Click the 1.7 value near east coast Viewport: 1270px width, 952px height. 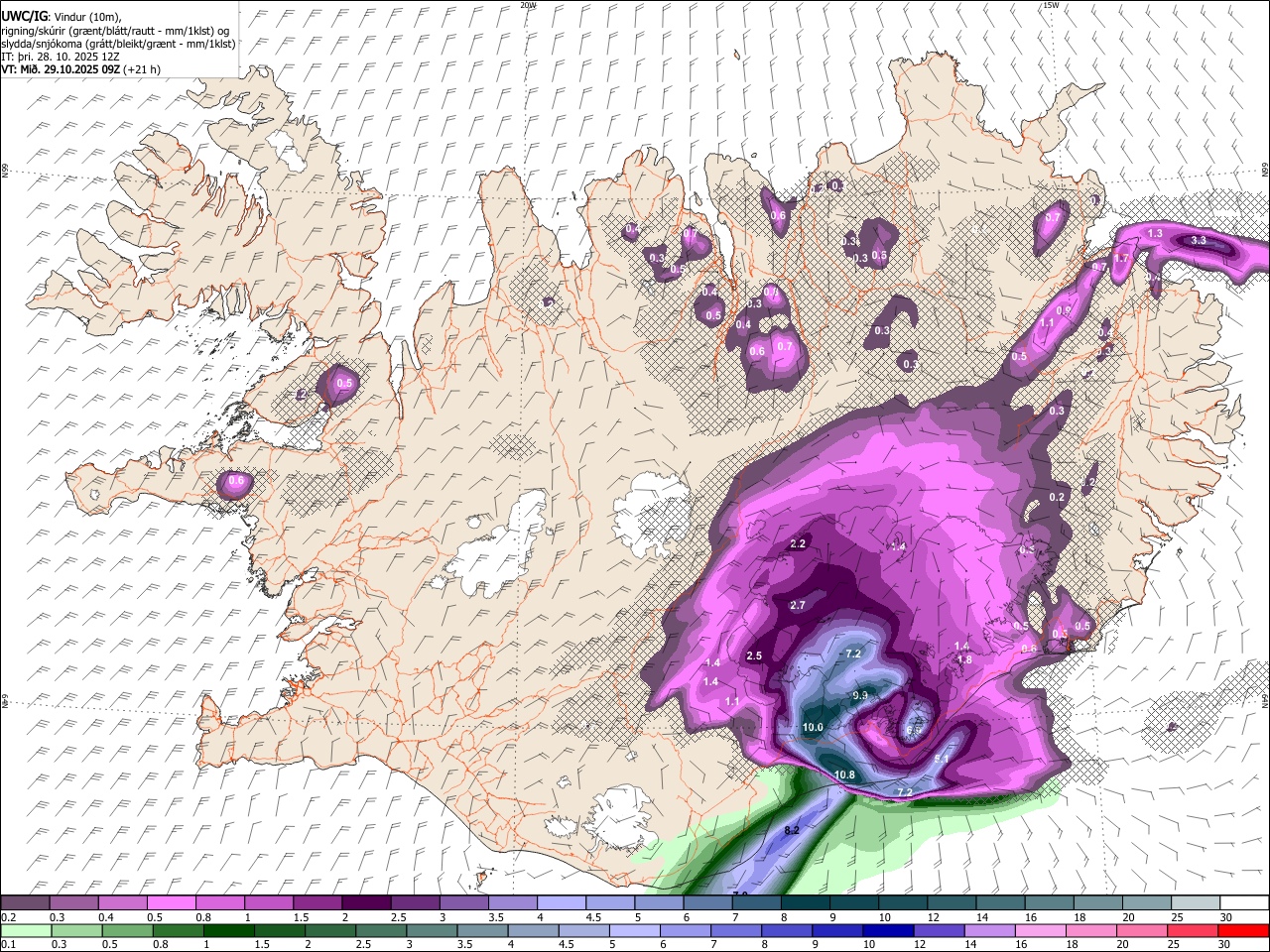pyautogui.click(x=1122, y=258)
